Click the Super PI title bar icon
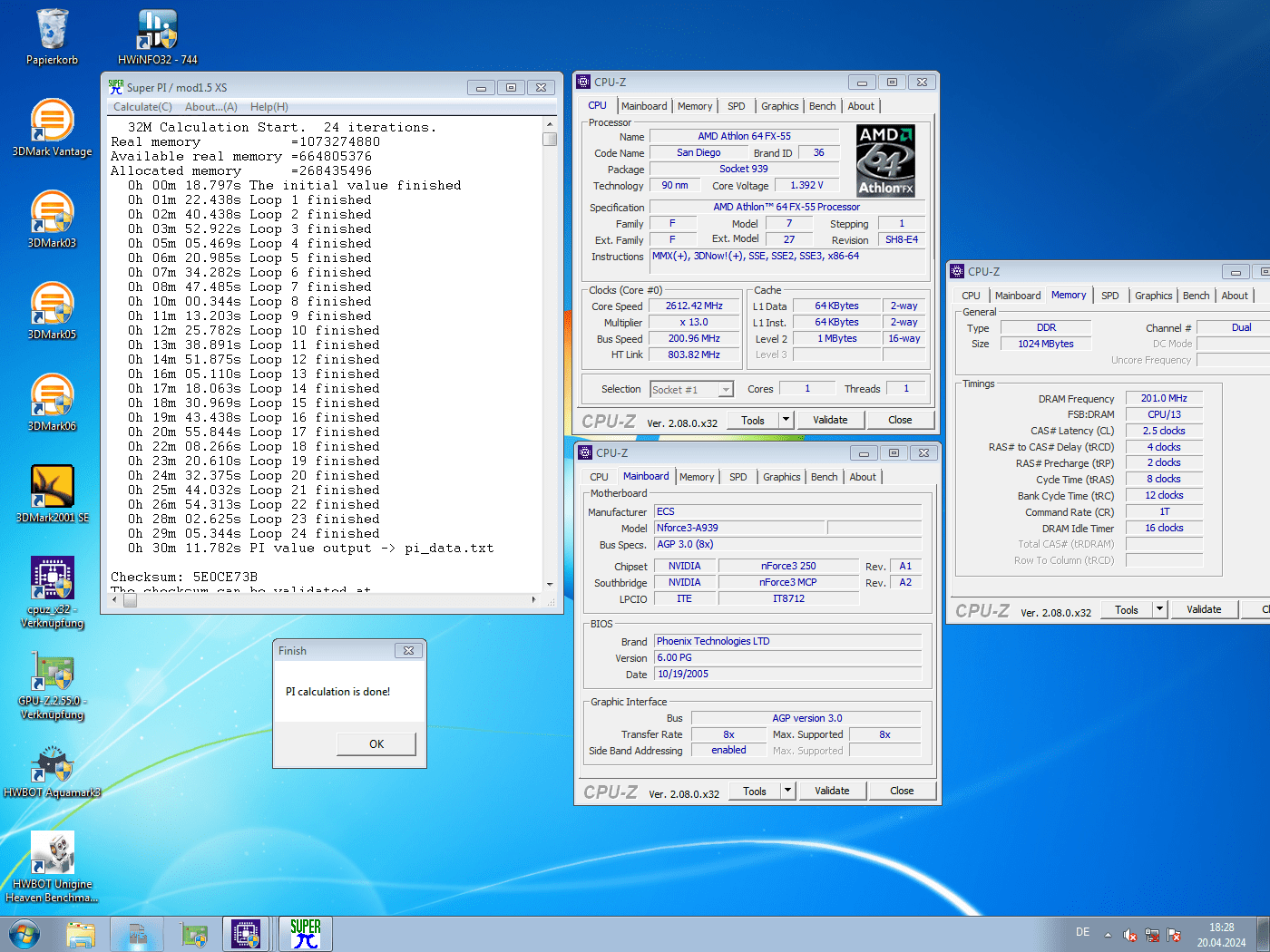 (116, 87)
